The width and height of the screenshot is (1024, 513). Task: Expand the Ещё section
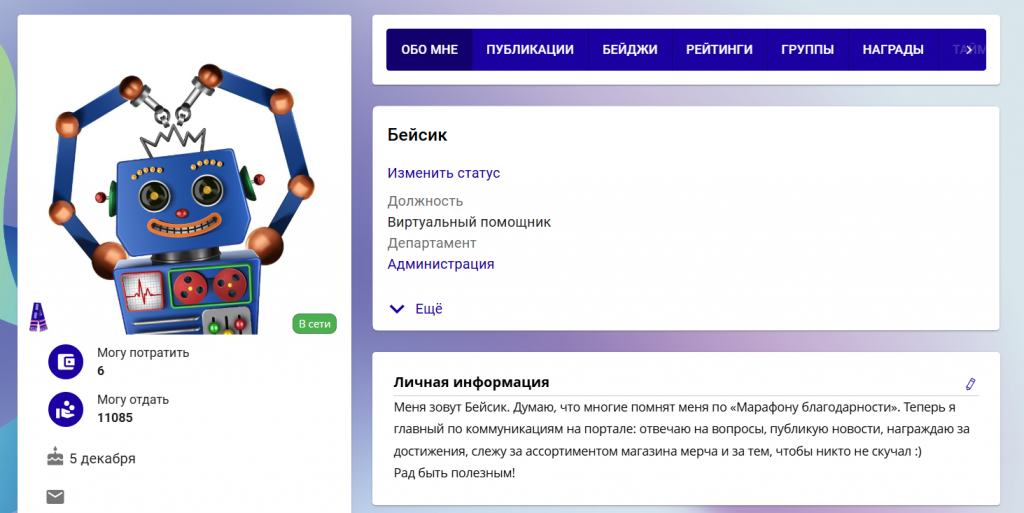point(416,309)
